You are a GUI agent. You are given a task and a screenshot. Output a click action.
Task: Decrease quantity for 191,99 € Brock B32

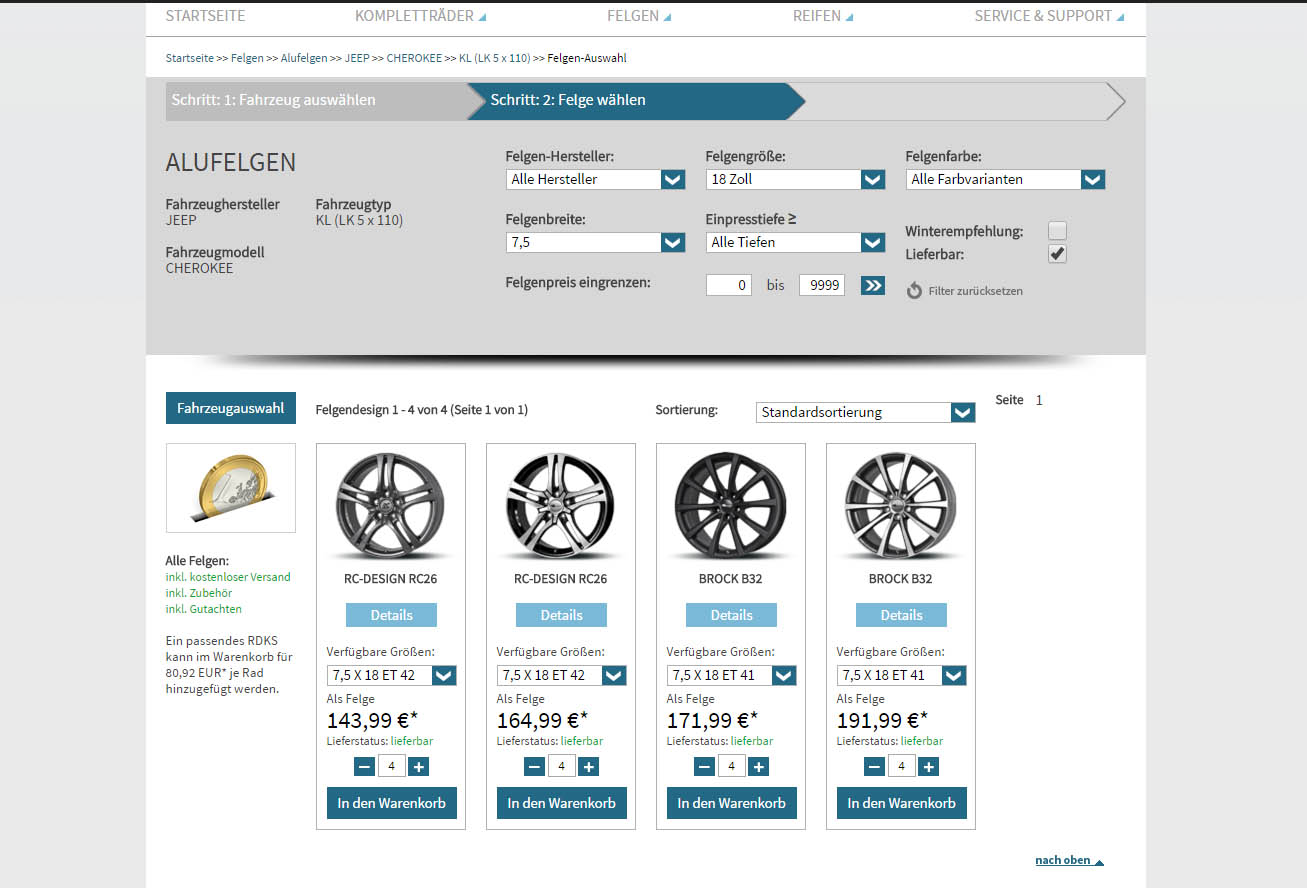point(874,767)
